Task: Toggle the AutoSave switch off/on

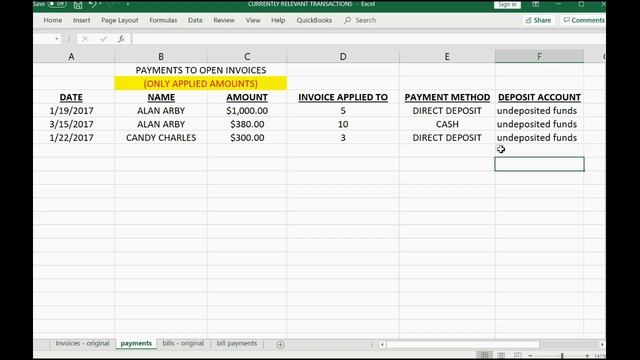Action: [57, 4]
